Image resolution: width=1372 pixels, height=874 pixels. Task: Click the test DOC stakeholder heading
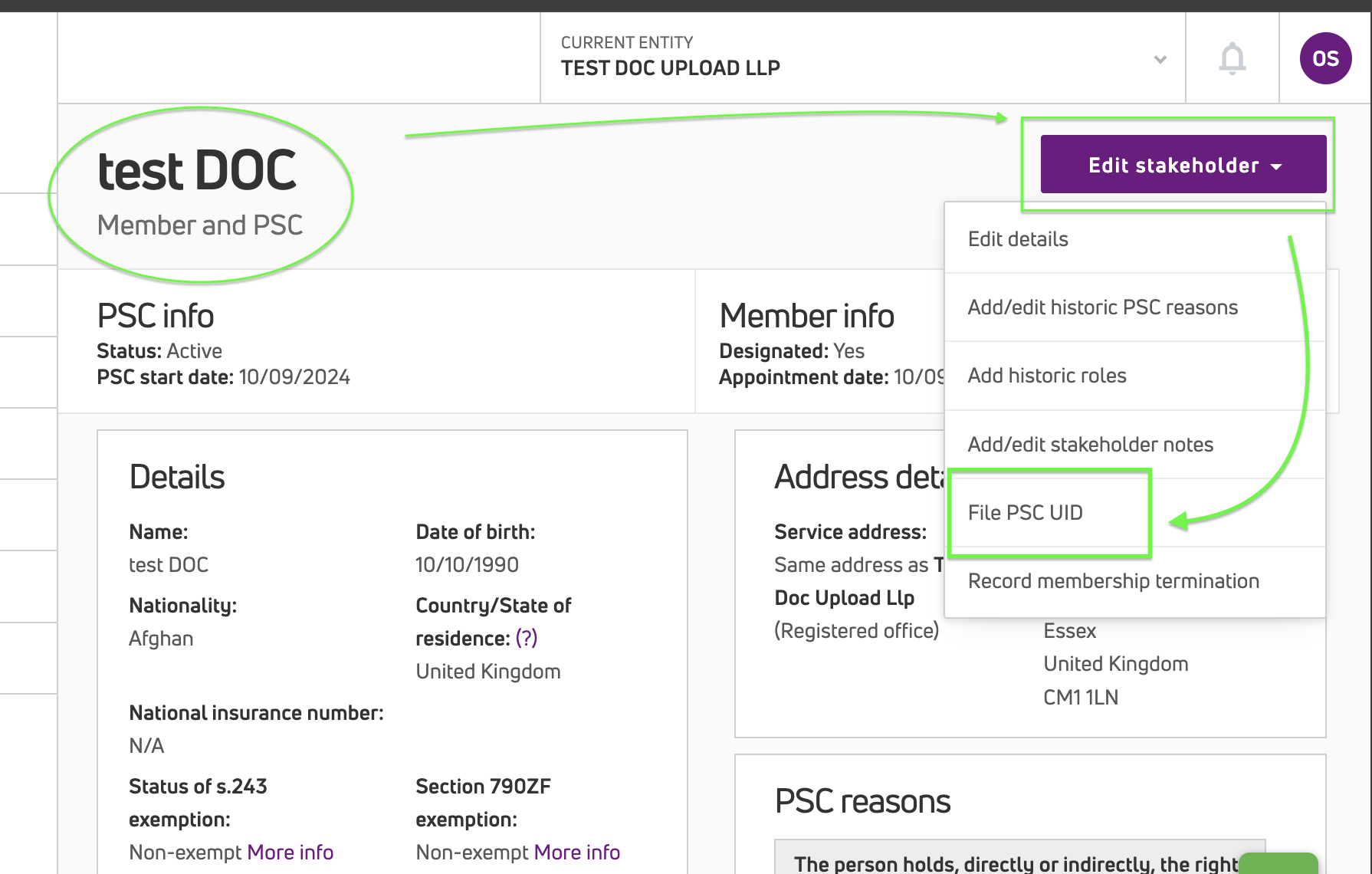(197, 170)
